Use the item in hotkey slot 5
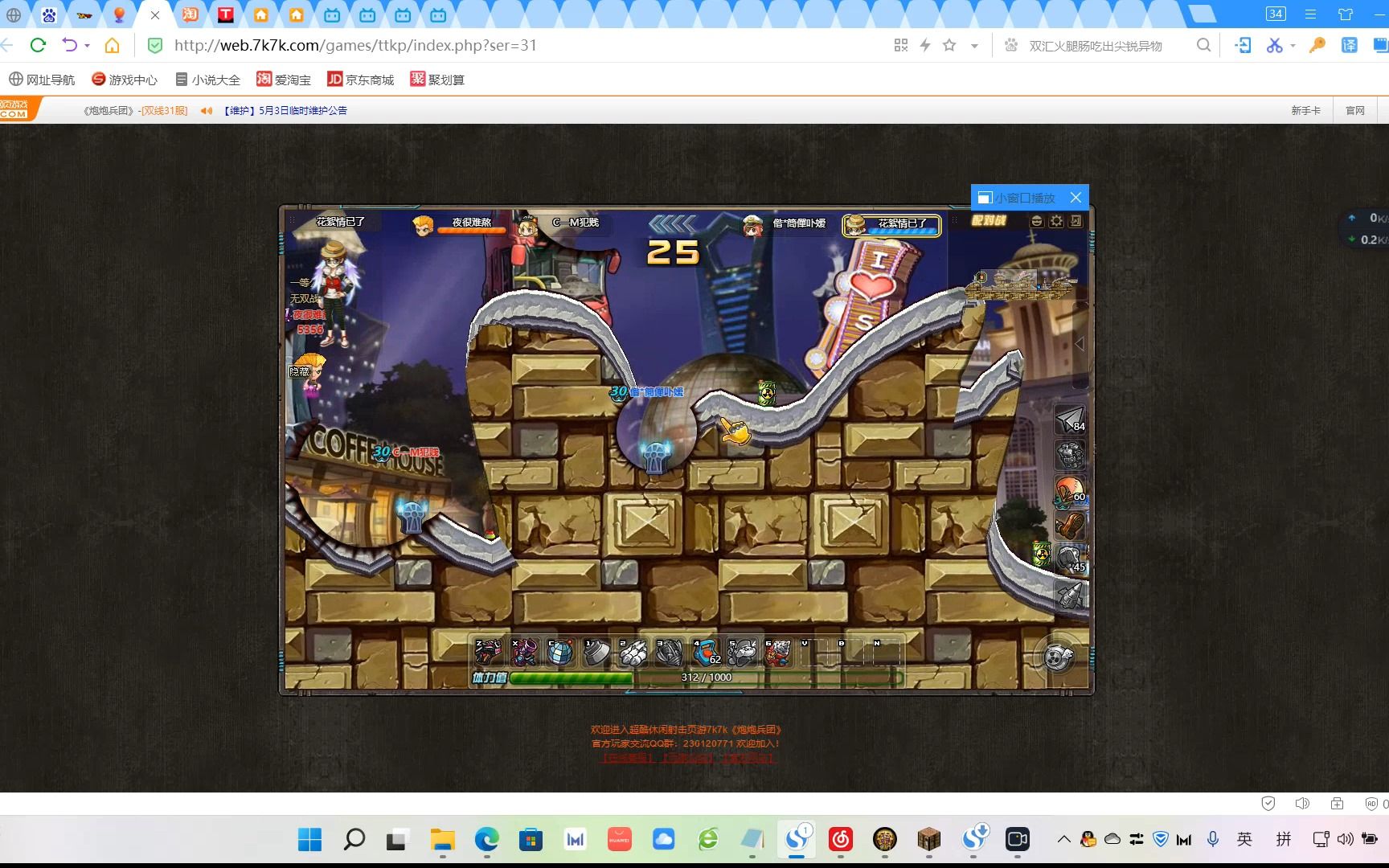This screenshot has height=868, width=1389. (742, 653)
